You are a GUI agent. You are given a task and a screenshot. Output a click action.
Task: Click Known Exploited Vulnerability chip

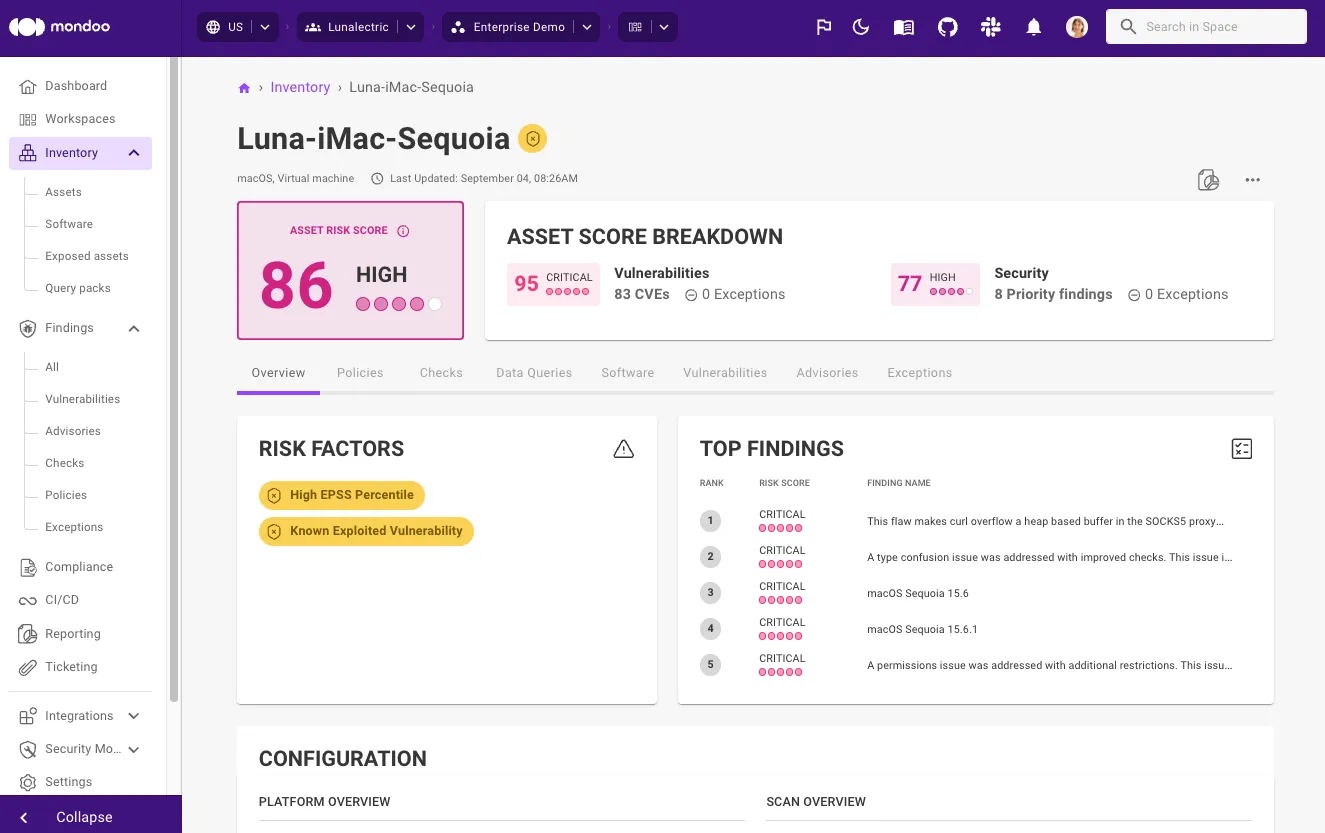coord(366,531)
